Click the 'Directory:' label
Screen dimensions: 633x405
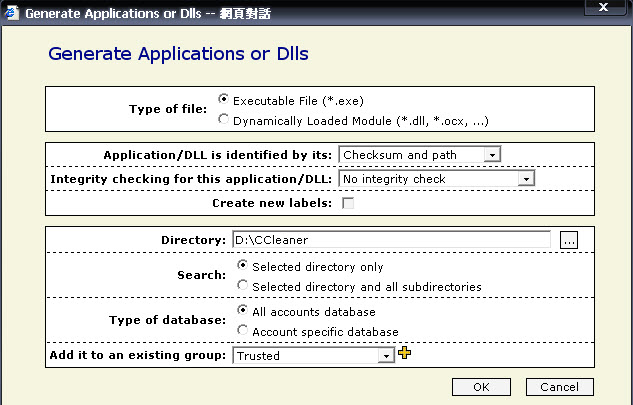pos(193,240)
